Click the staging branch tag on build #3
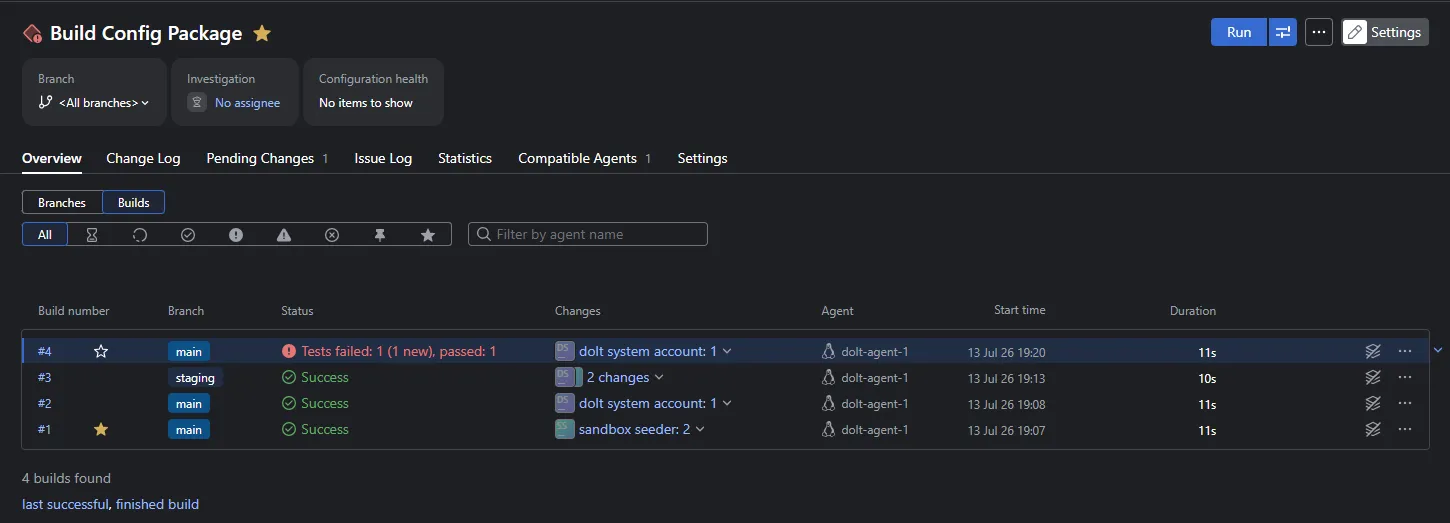Viewport: 1450px width, 523px height. coord(195,378)
